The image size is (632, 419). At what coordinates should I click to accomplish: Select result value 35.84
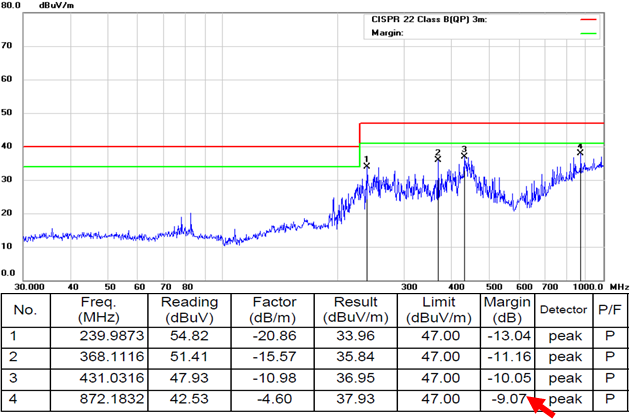point(356,357)
